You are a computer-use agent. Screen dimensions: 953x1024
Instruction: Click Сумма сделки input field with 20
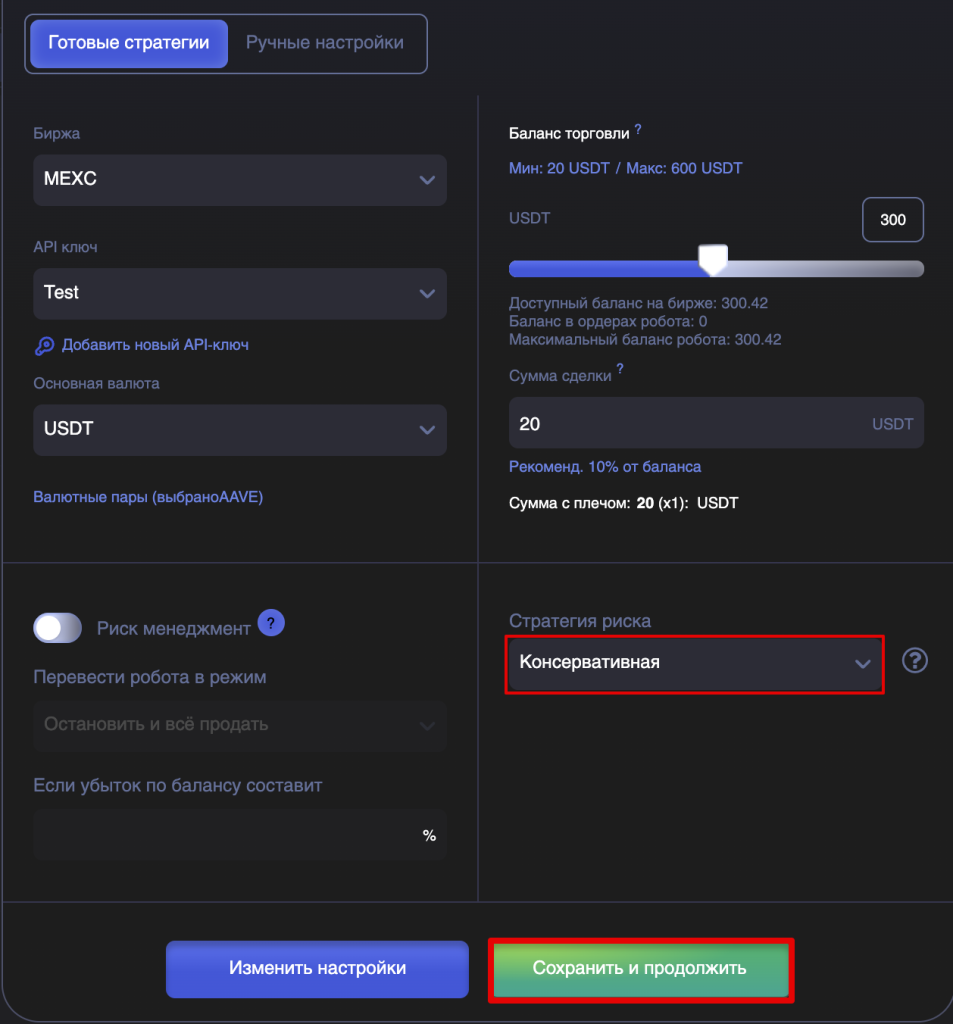click(x=716, y=423)
